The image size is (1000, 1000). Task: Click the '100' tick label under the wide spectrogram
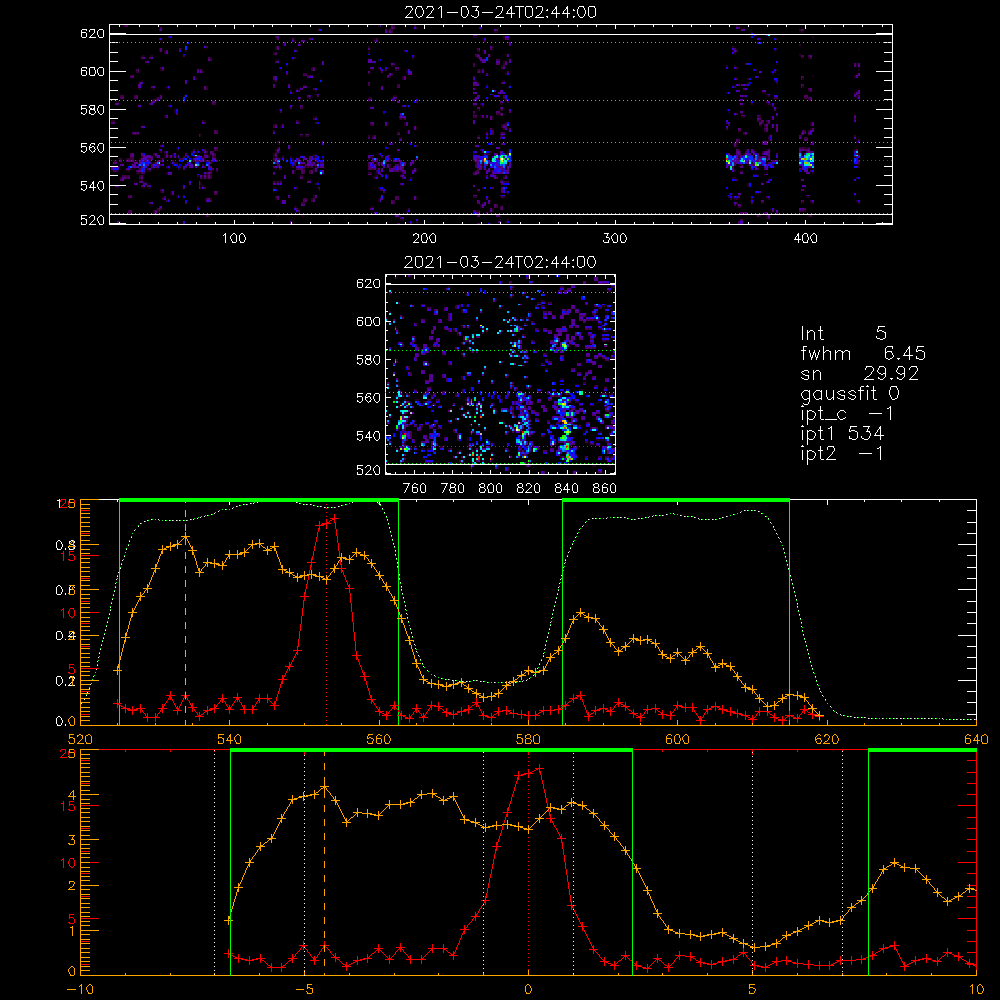[234, 239]
